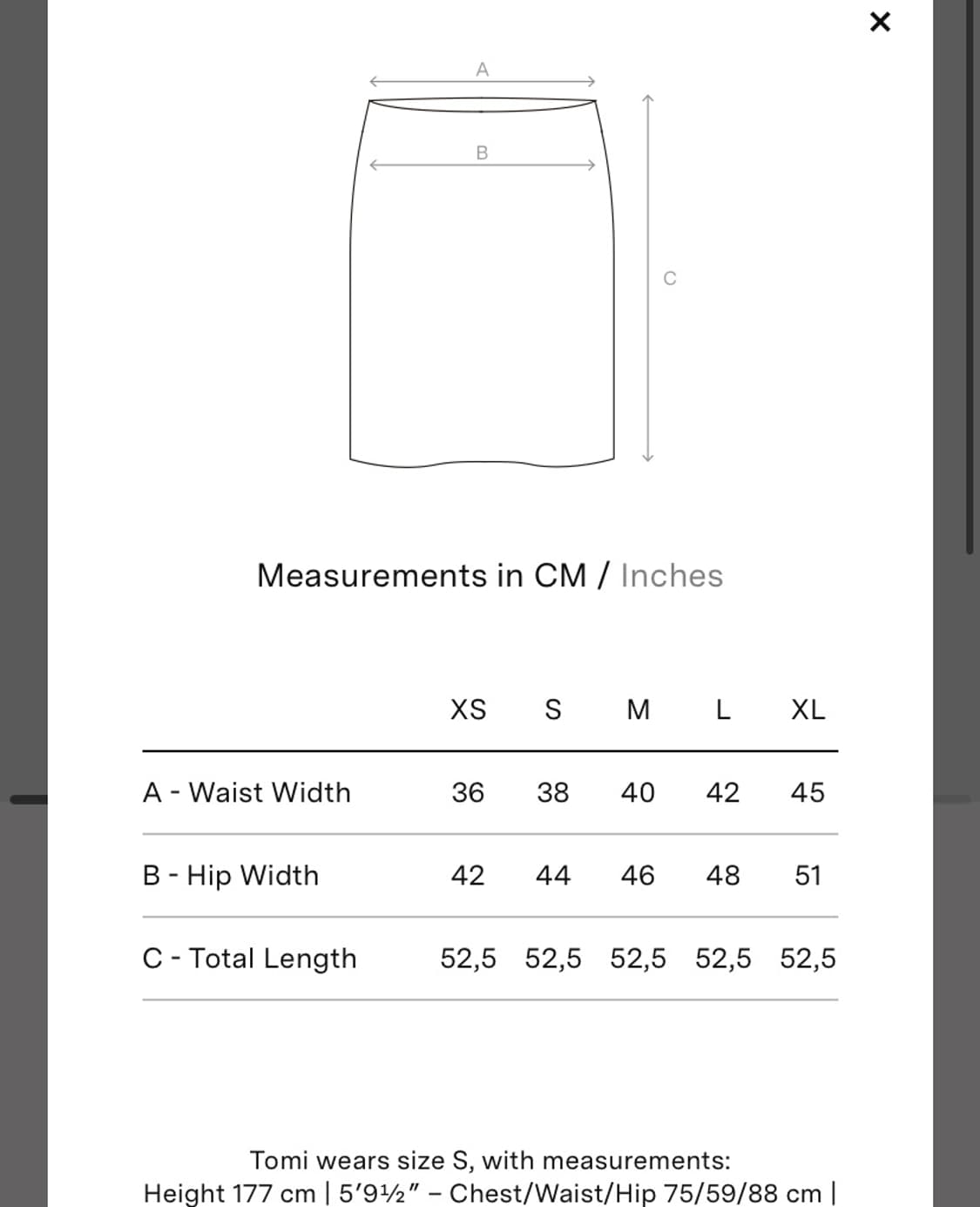Click the A waist arrow label in diagram

point(482,70)
